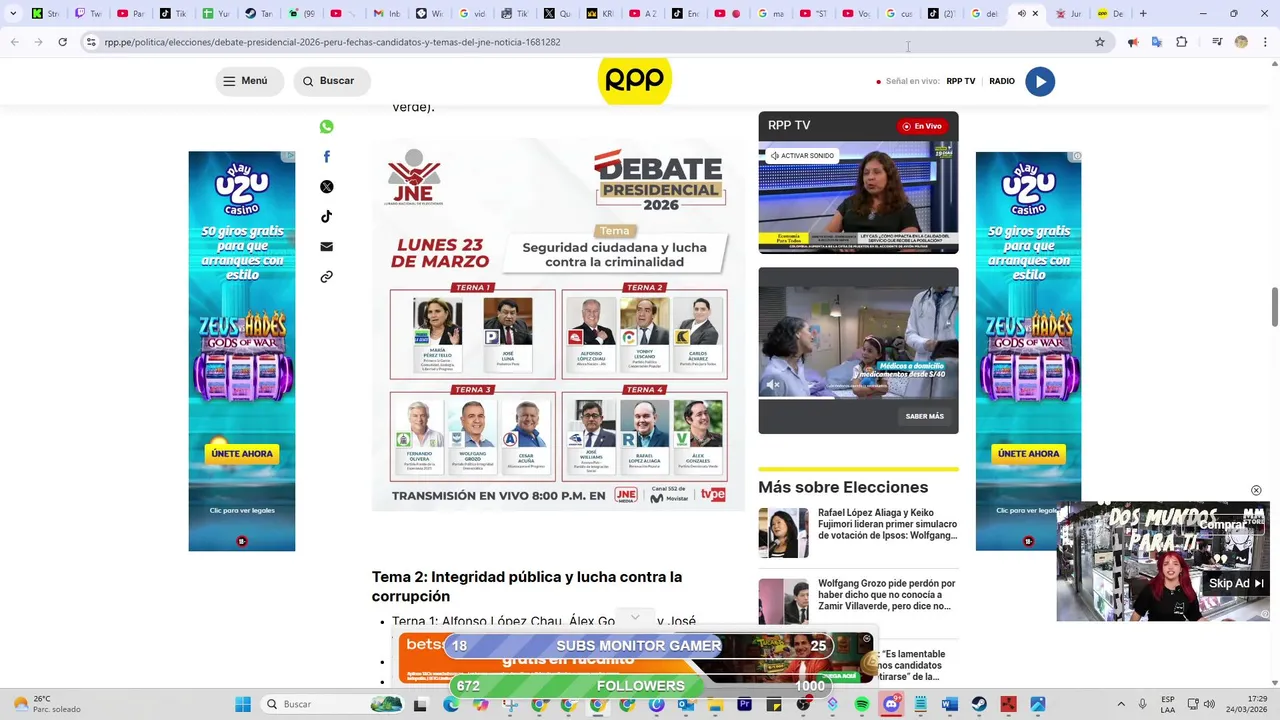Viewport: 1280px width, 720px height.
Task: Click ÚNETE AHORA on right casino ad
Action: (x=1028, y=453)
